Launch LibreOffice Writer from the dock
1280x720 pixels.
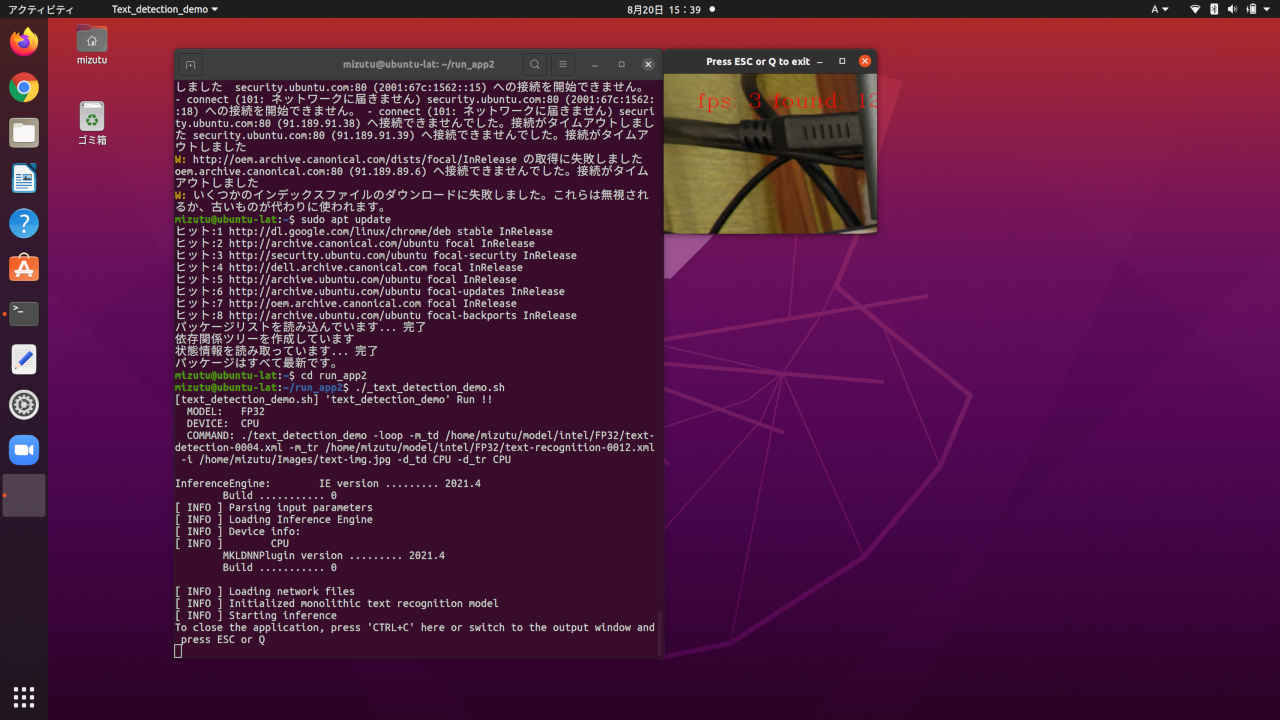(24, 178)
